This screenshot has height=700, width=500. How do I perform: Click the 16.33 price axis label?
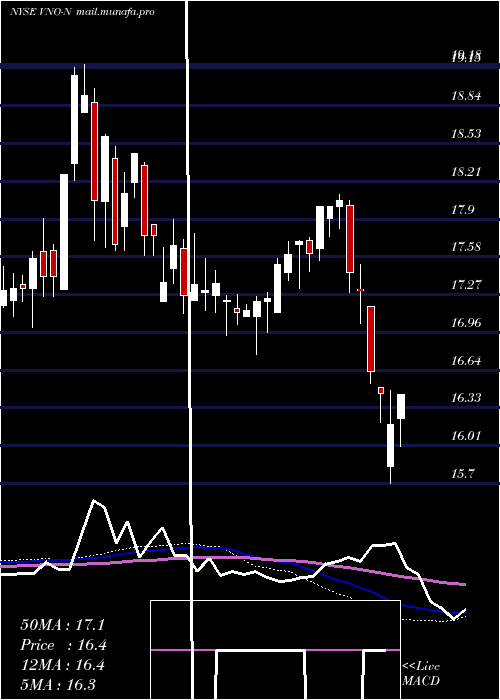[x=466, y=397]
